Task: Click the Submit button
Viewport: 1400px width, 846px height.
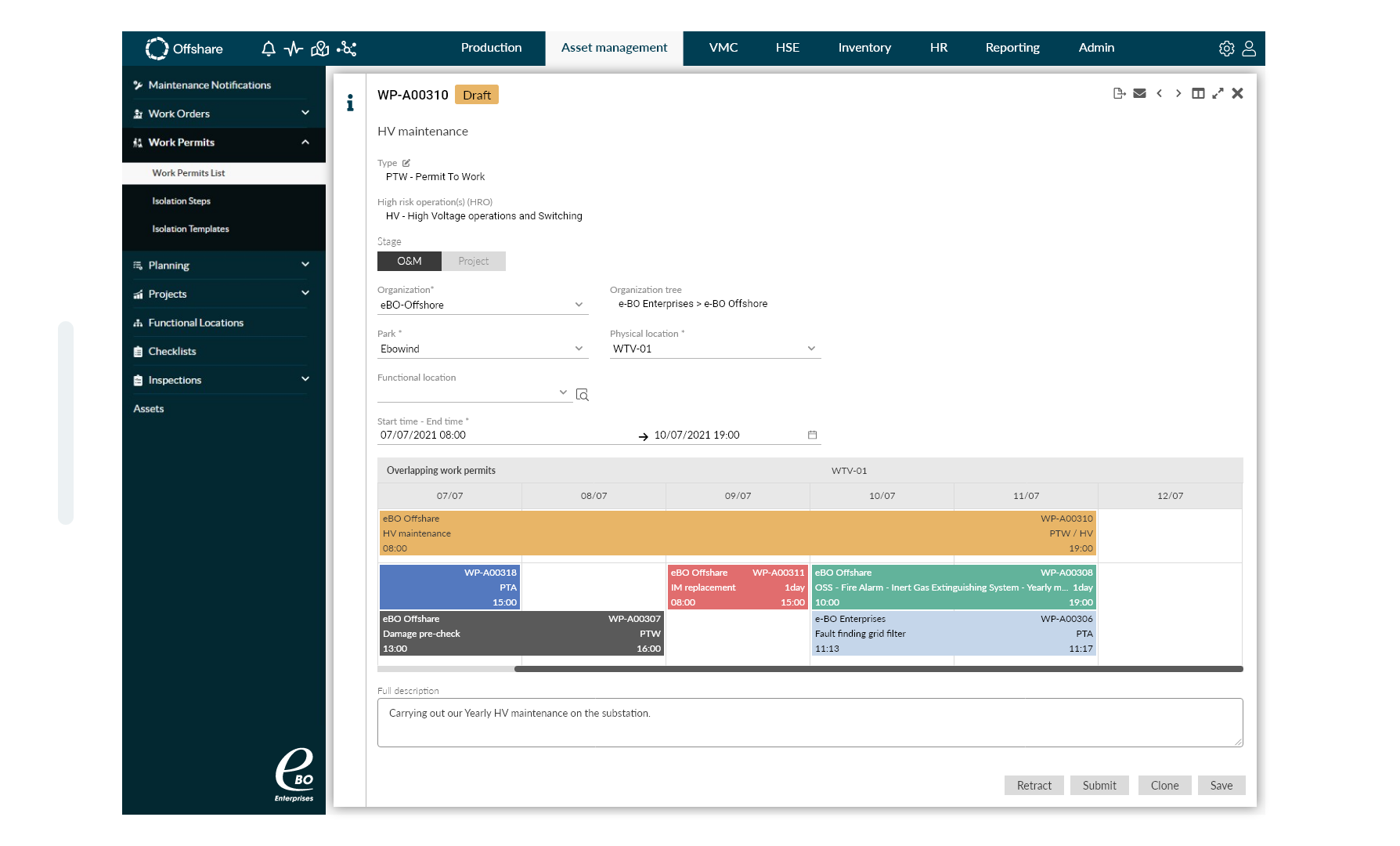Action: (1099, 785)
